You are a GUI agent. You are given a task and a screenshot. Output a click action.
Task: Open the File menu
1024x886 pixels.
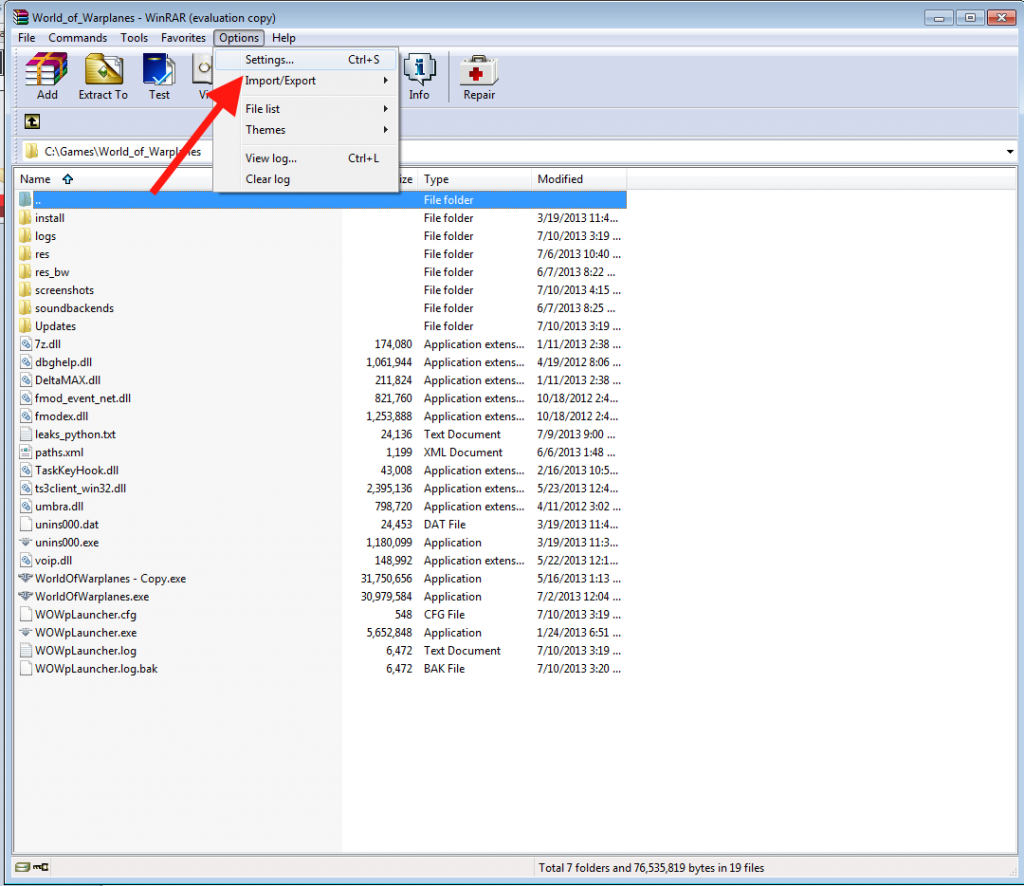click(x=27, y=38)
